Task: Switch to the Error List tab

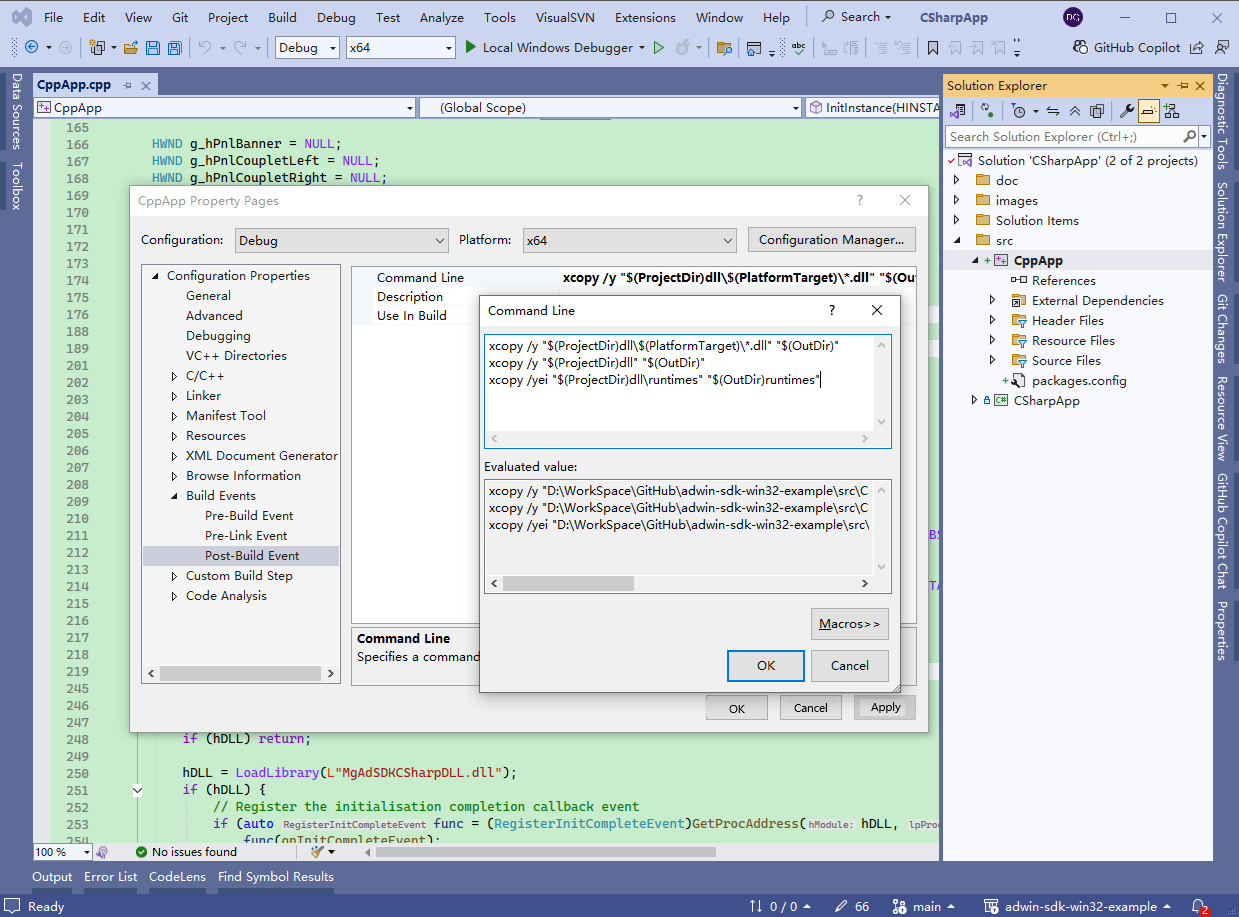Action: pyautogui.click(x=110, y=877)
